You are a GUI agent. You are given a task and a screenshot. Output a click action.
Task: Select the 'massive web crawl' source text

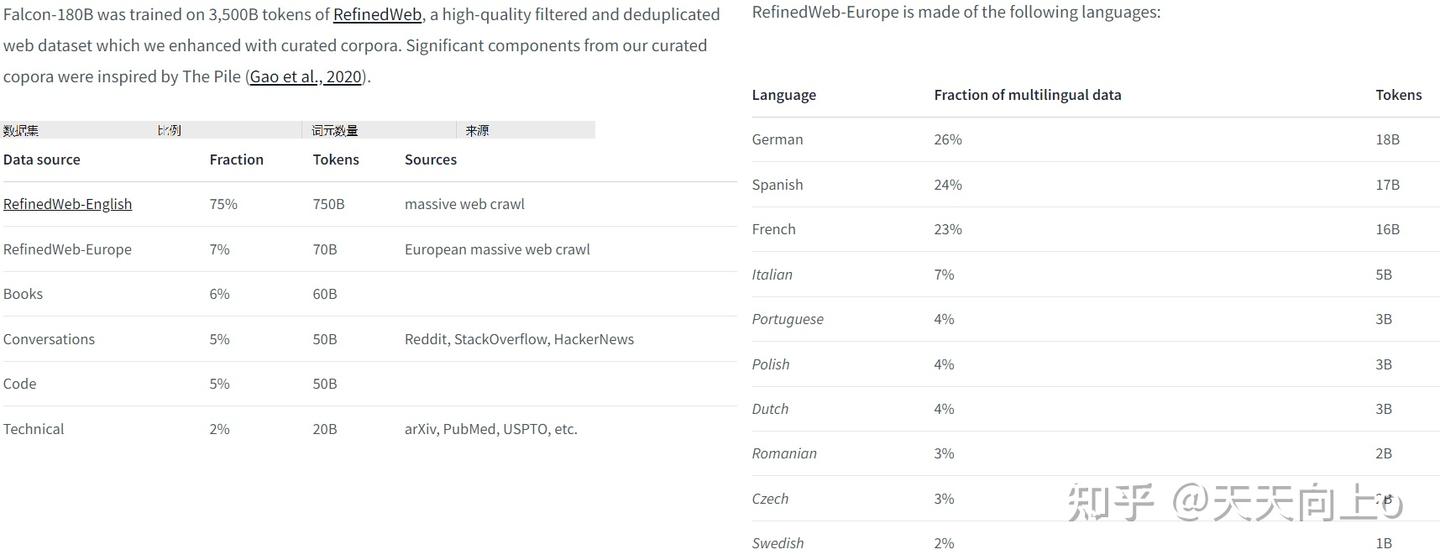click(464, 204)
